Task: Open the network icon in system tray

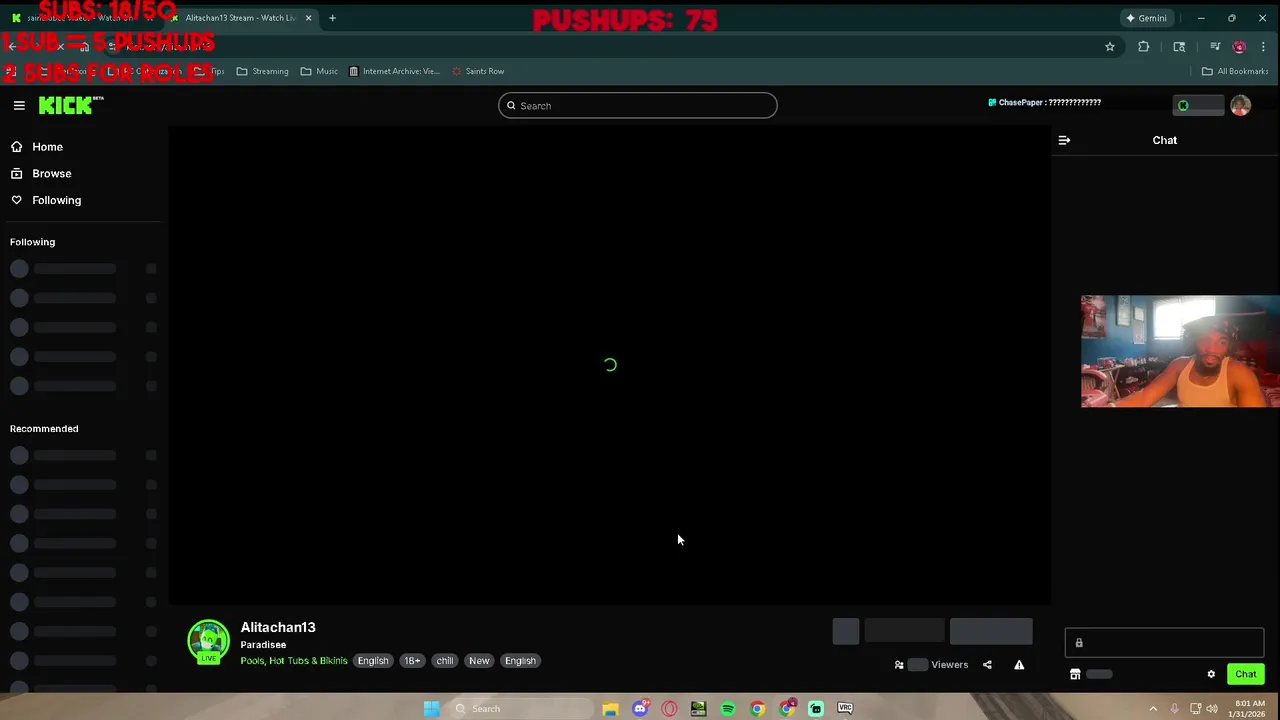Action: pyautogui.click(x=1195, y=708)
